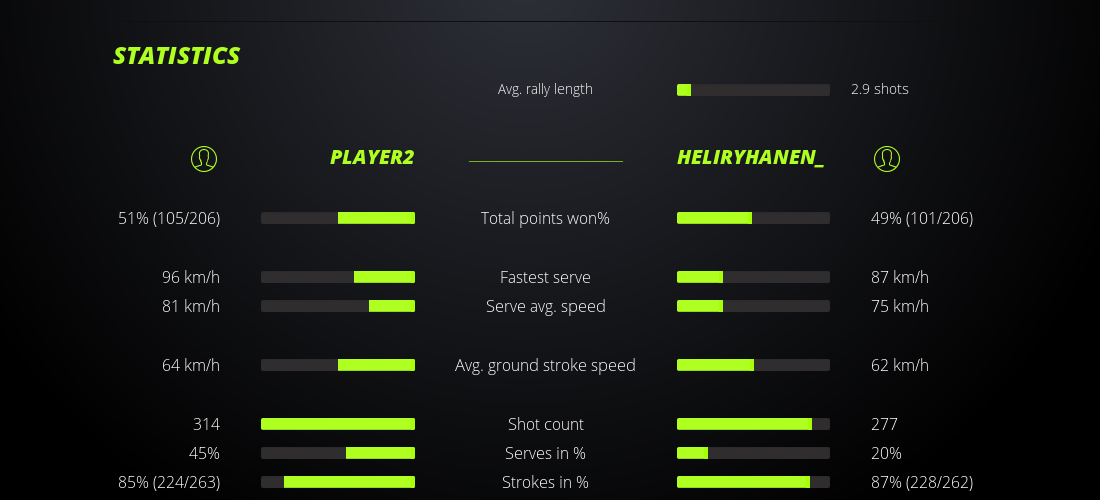Click HELIRYHANEN_'s Avg. ground stroke speed bar
1100x500 pixels.
[753, 365]
